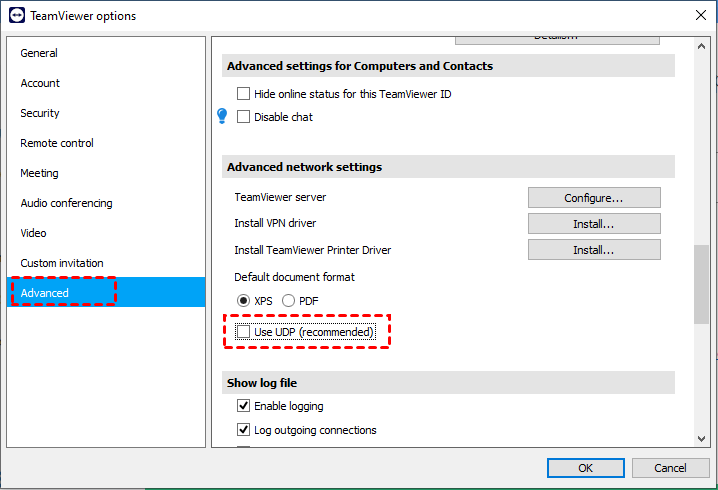
Task: Go to the Remote control category
Action: tap(57, 143)
